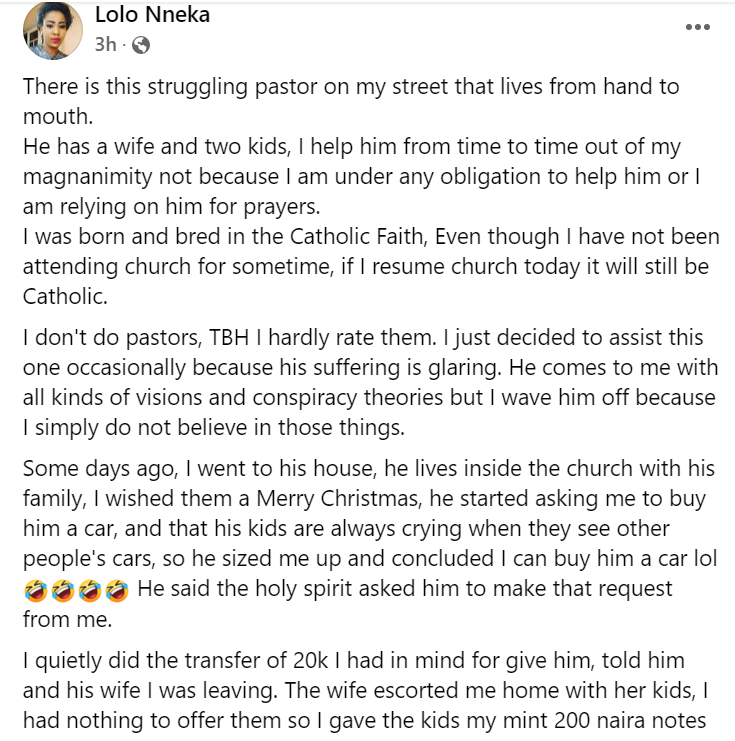Click the second laughing emoji
Viewport: 735px width, 741px height.
(x=59, y=589)
